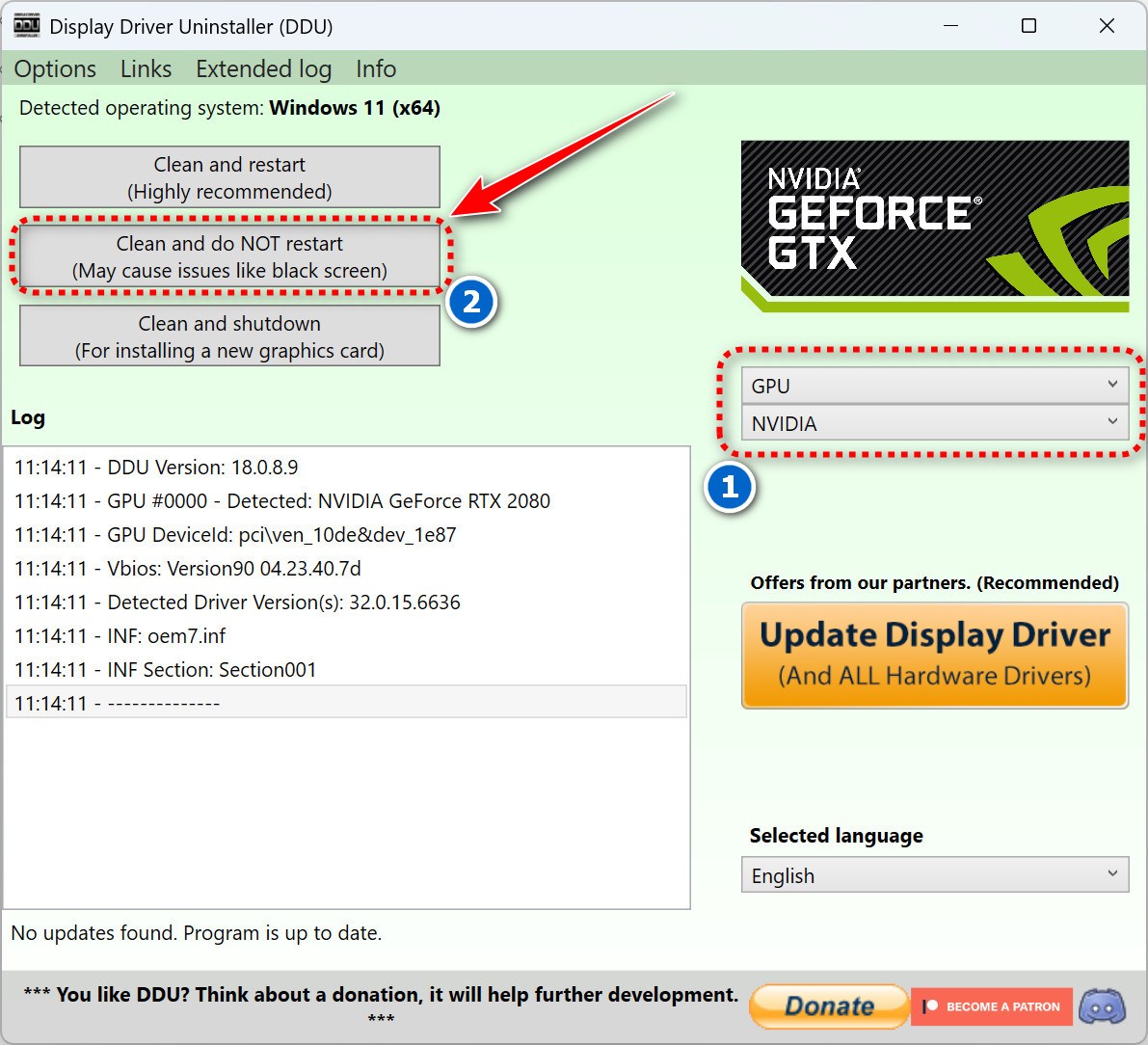Select the dashed separator log line
The width and height of the screenshot is (1148, 1045).
[x=346, y=703]
